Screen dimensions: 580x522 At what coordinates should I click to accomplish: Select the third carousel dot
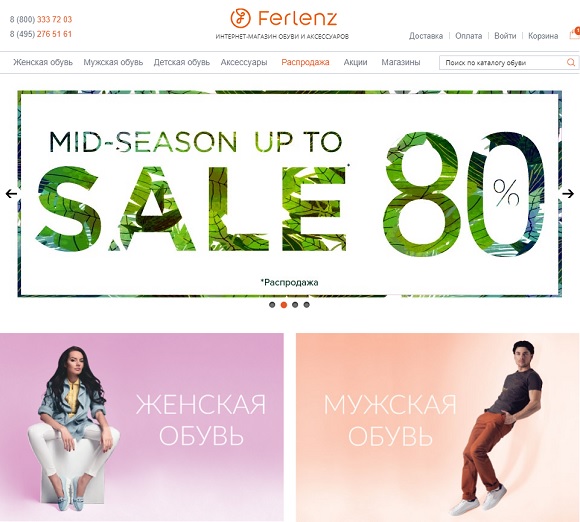pos(295,305)
